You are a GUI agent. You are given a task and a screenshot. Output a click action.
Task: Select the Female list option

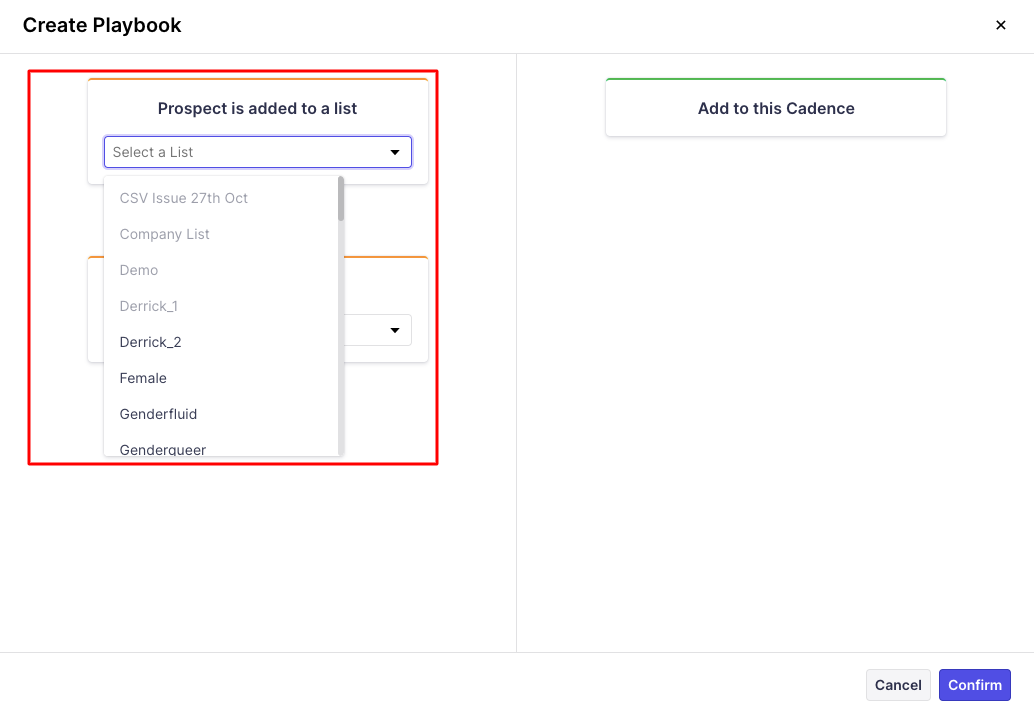143,378
